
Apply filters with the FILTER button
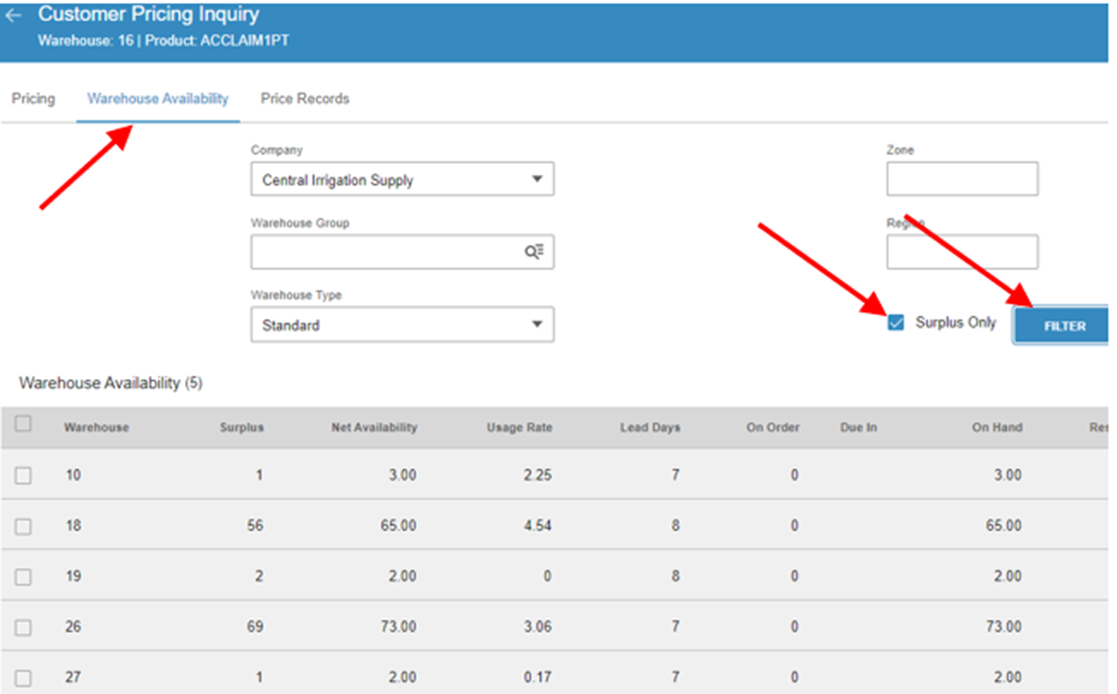[1063, 326]
